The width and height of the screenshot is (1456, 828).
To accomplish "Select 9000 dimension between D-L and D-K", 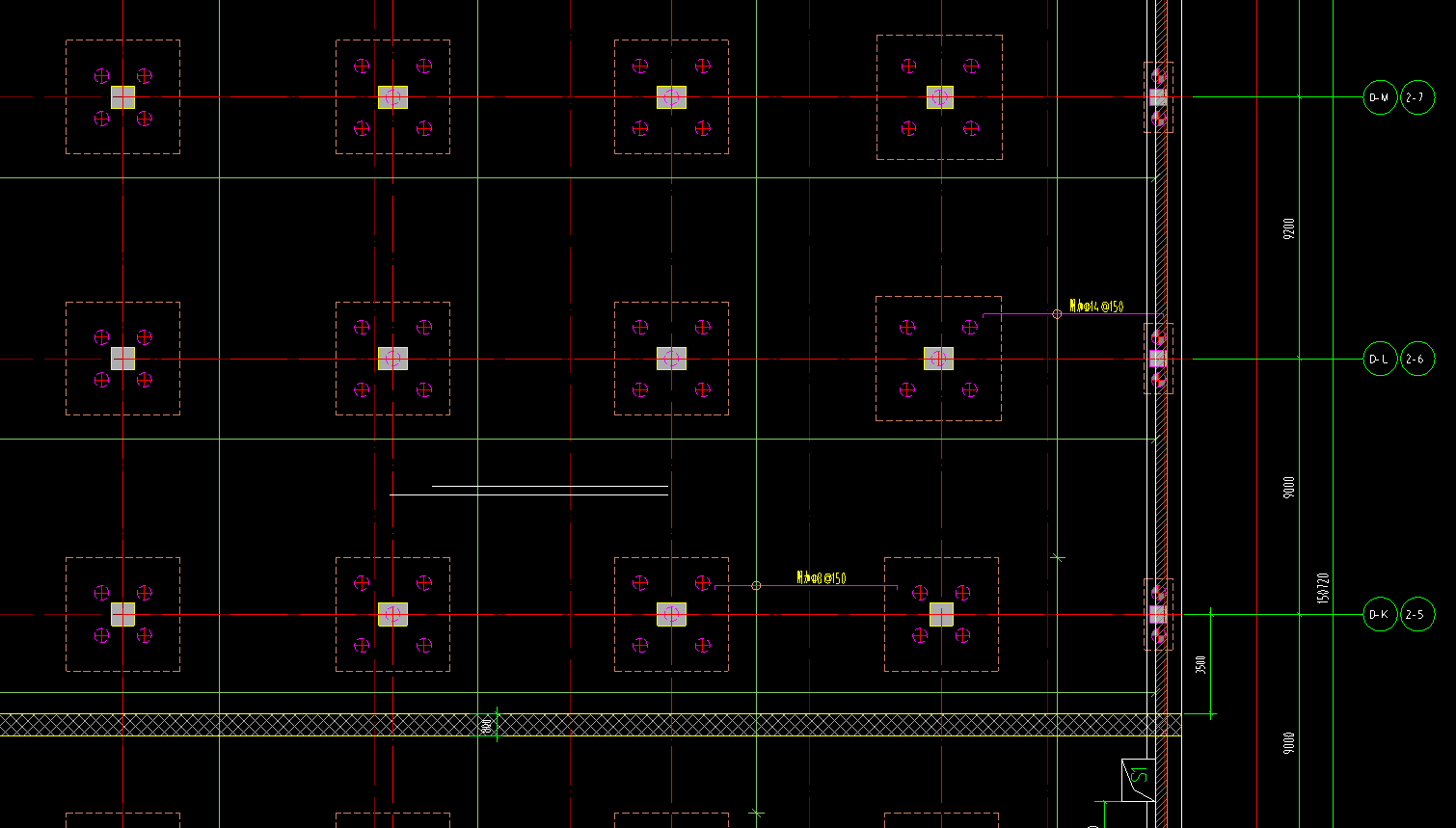I will (x=1289, y=487).
